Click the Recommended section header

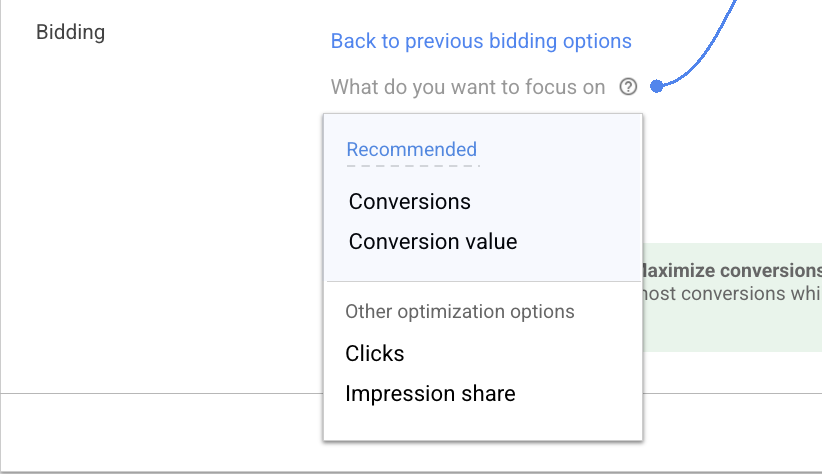point(411,149)
